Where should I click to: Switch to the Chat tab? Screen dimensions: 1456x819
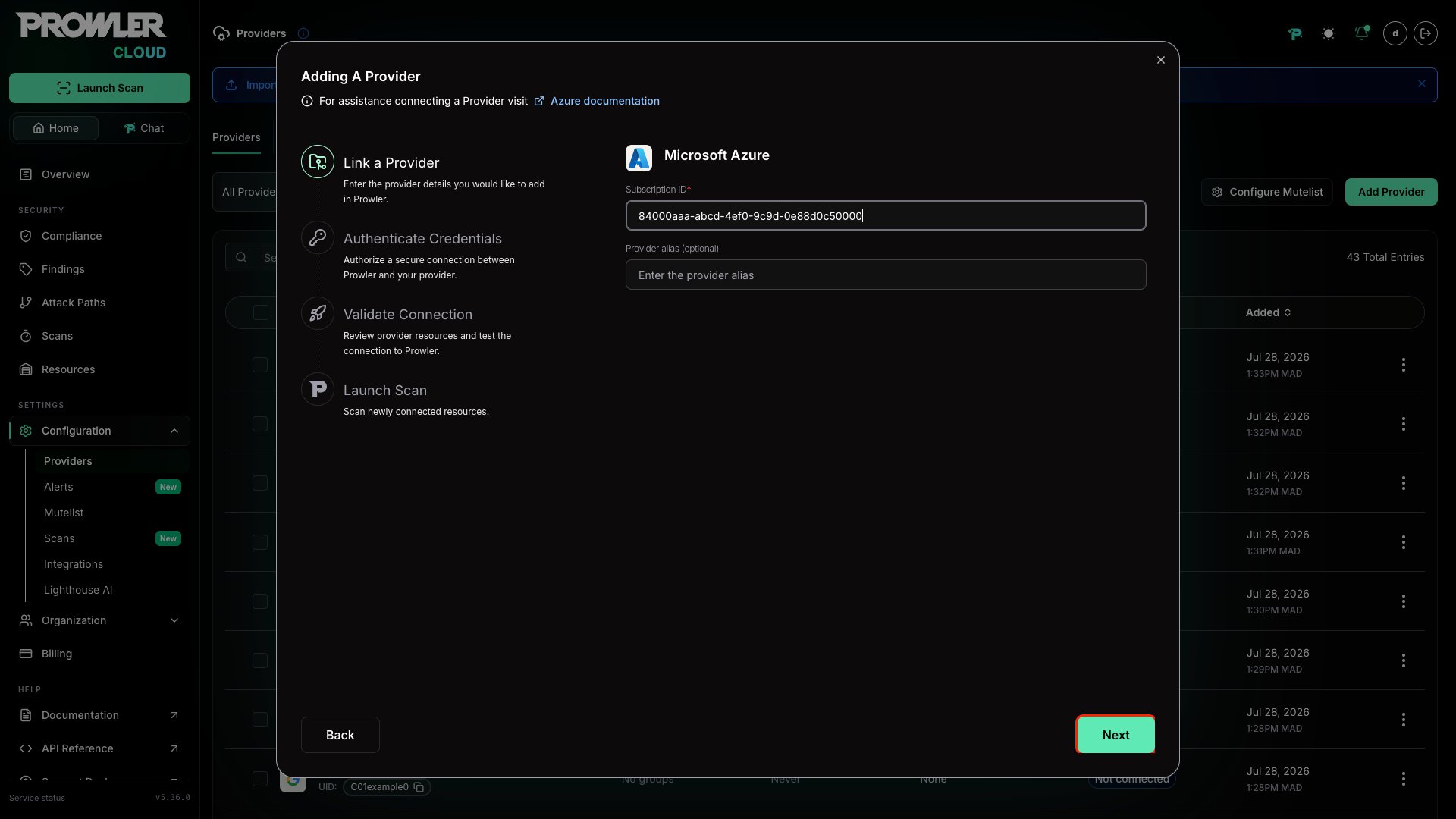pos(143,128)
